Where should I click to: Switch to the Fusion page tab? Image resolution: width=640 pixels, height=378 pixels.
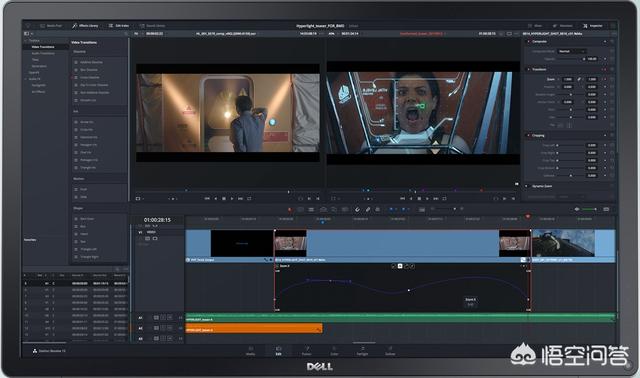pyautogui.click(x=307, y=351)
